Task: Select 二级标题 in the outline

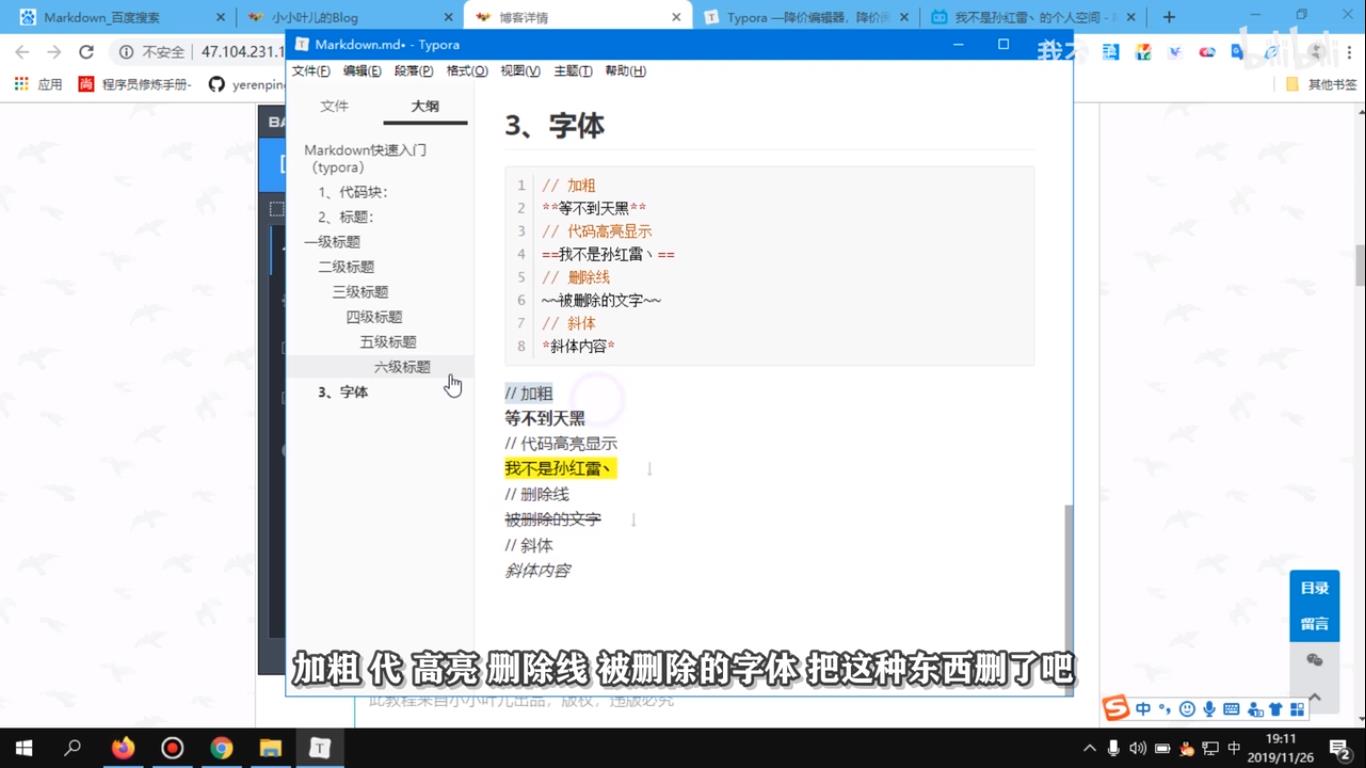Action: 346,267
